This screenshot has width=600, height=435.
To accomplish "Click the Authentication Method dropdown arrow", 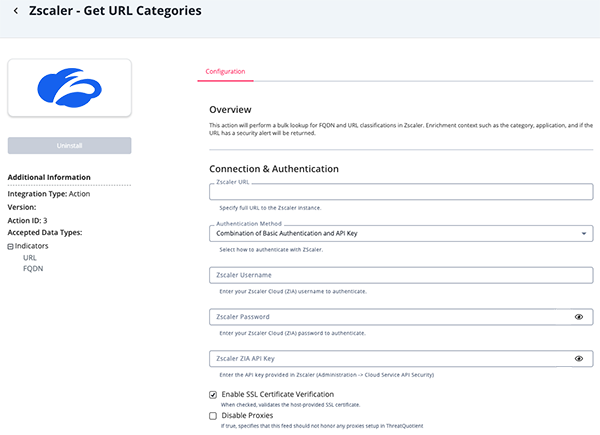I will pos(584,233).
